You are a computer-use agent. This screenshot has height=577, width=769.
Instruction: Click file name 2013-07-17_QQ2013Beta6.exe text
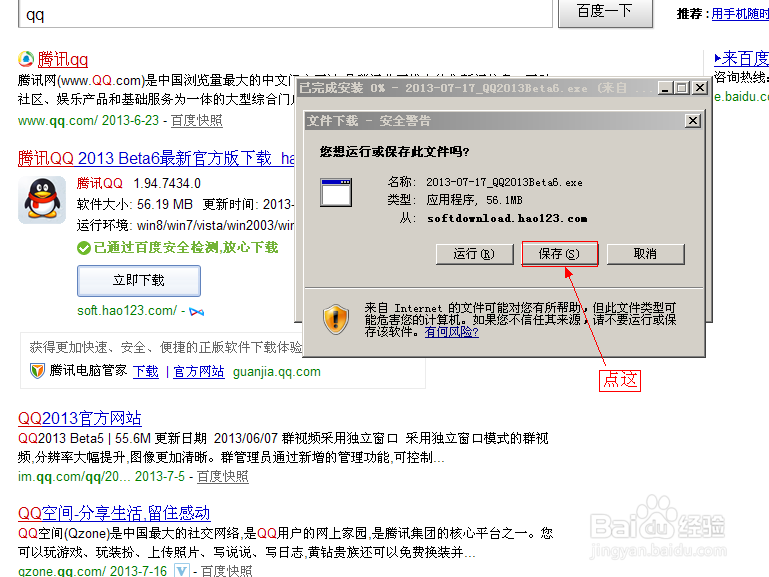[x=504, y=182]
